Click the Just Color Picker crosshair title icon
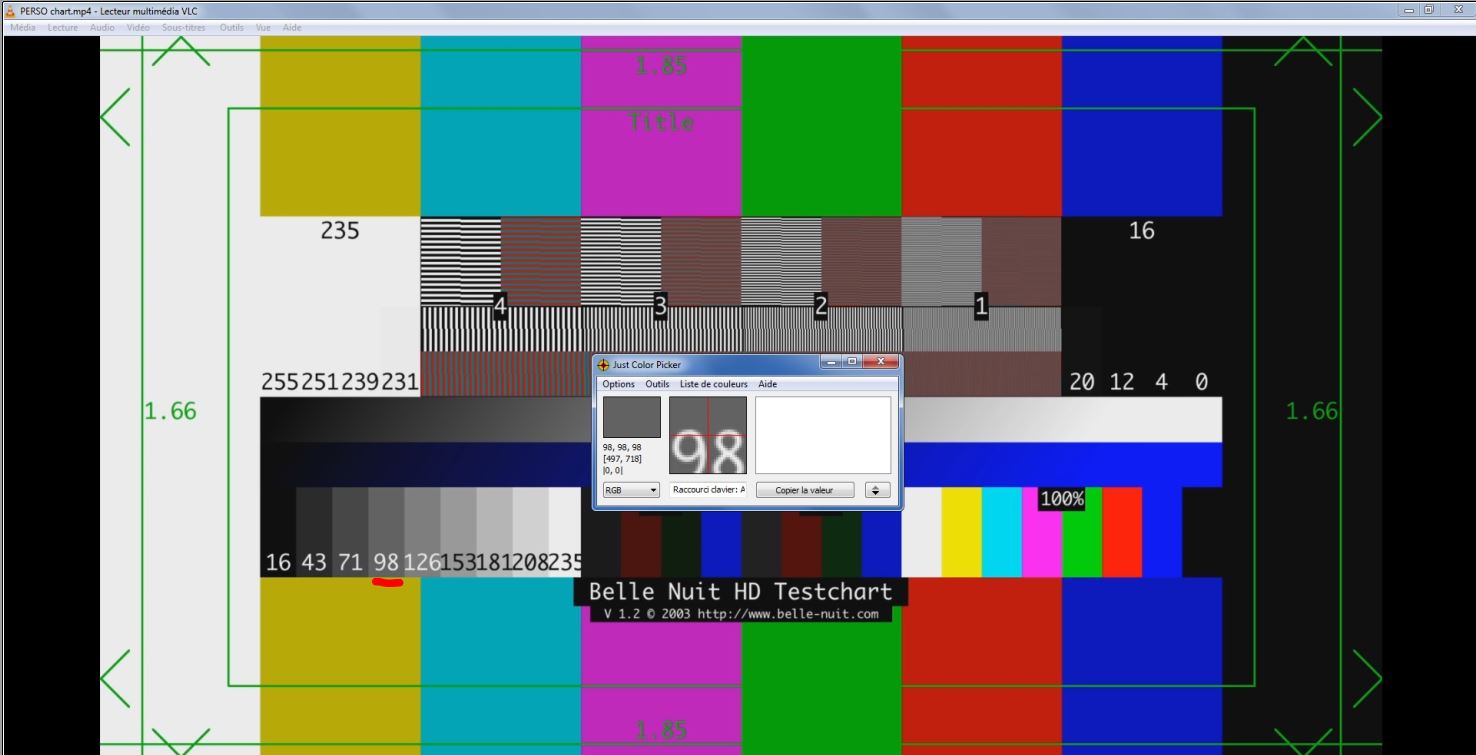The image size is (1476, 755). coord(603,365)
